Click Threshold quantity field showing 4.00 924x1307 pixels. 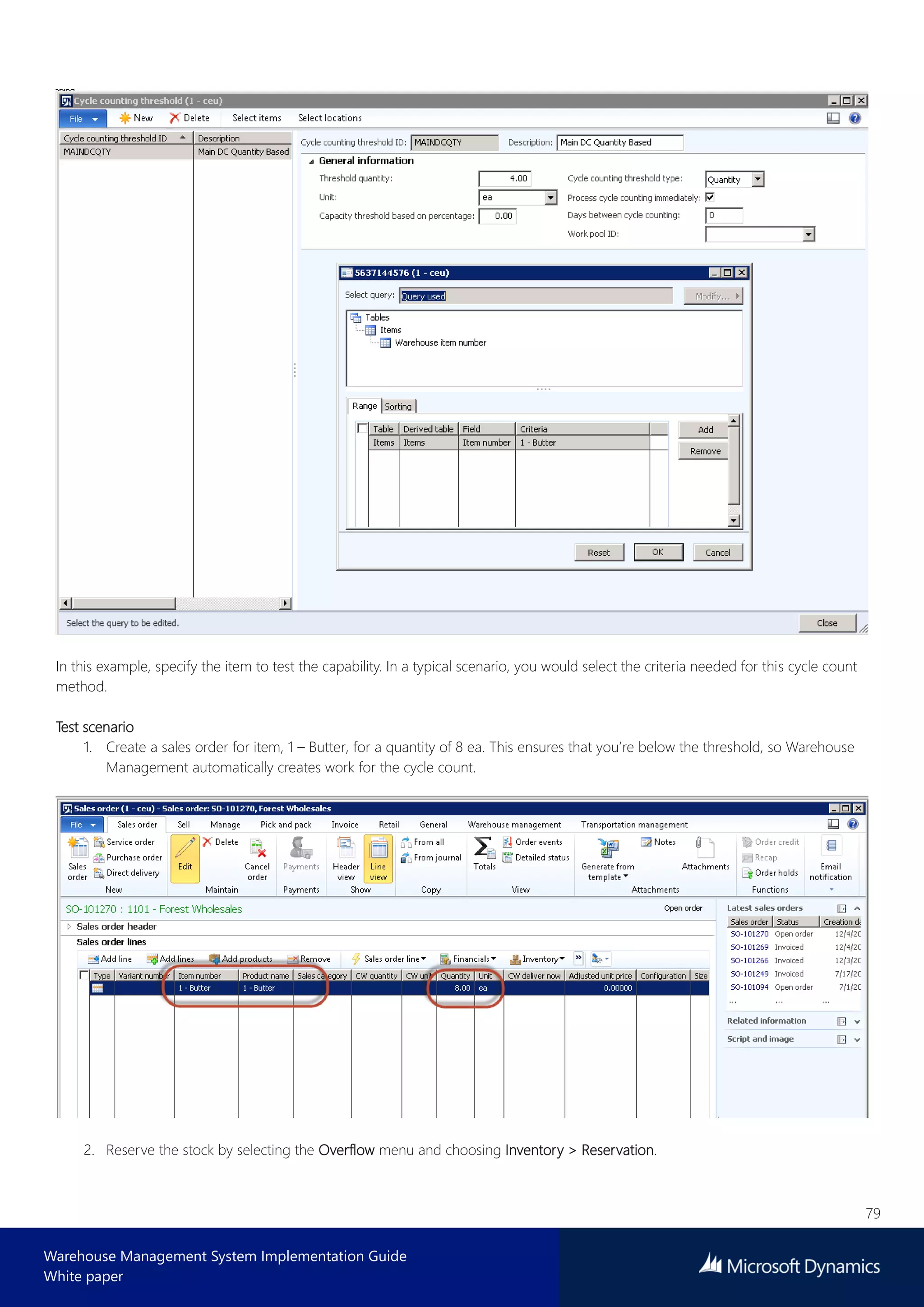505,179
